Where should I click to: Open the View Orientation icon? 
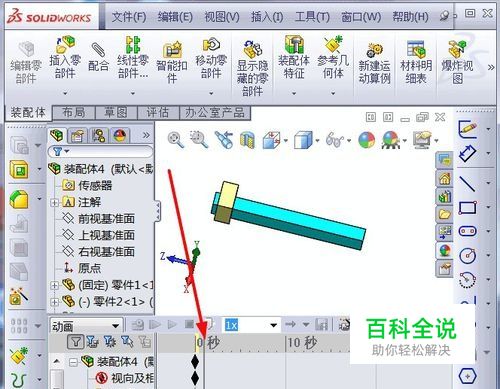272,140
